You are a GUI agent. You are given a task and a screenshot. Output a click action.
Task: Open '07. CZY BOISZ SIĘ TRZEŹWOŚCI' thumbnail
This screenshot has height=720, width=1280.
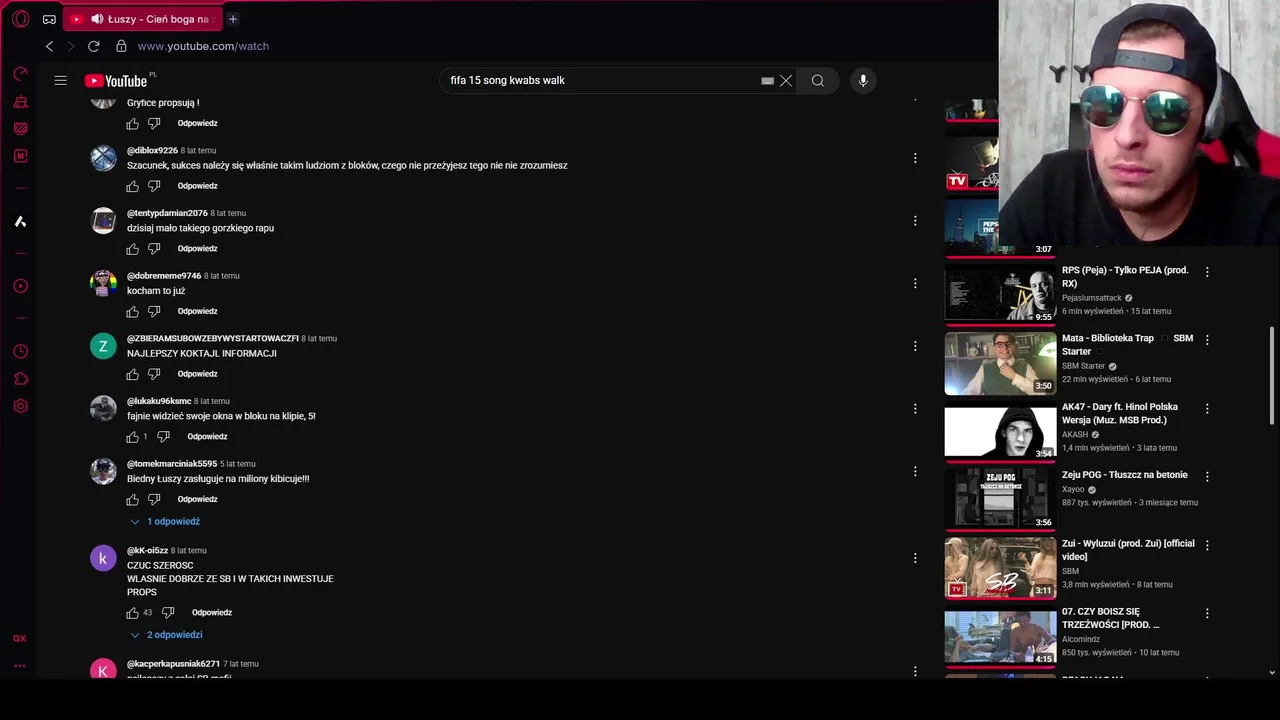click(x=1000, y=636)
